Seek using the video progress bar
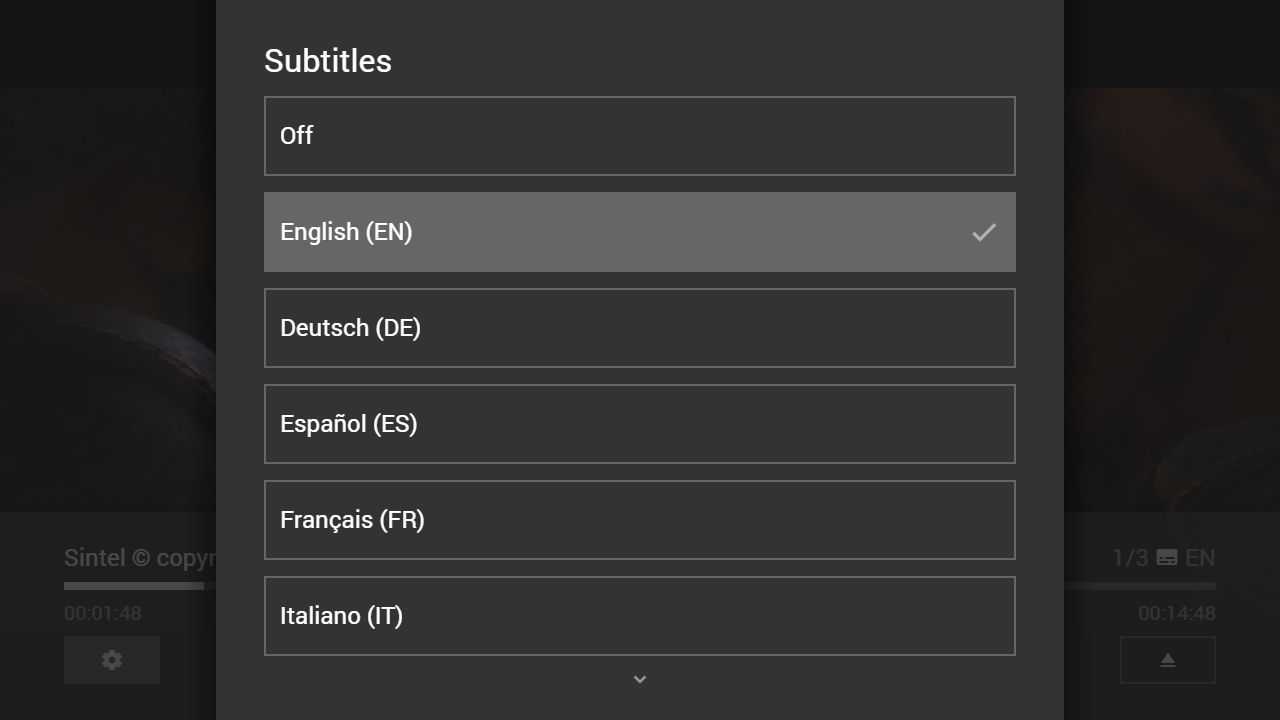 click(x=140, y=586)
